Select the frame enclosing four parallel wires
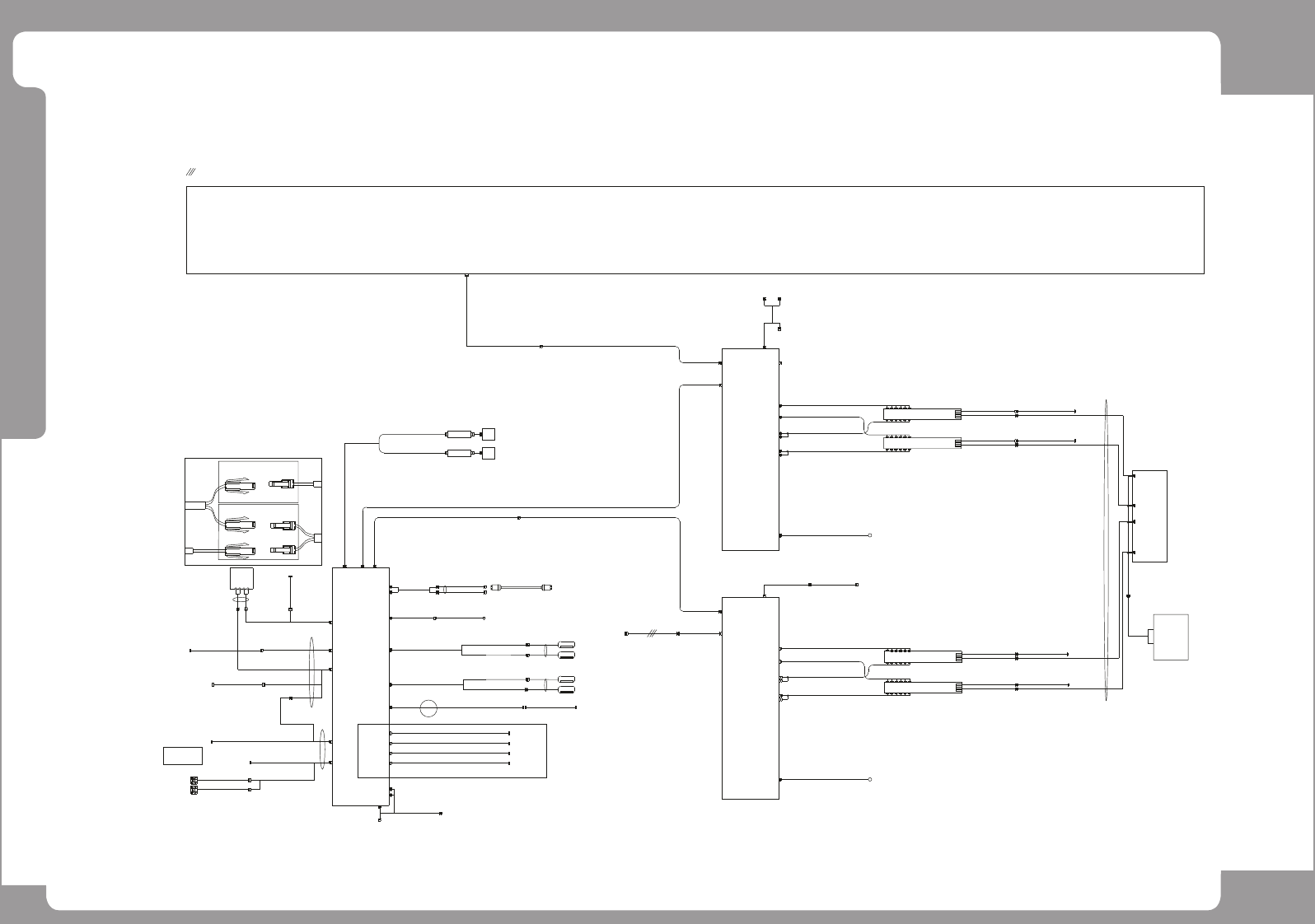This screenshot has height=924, width=1315. pos(452,751)
